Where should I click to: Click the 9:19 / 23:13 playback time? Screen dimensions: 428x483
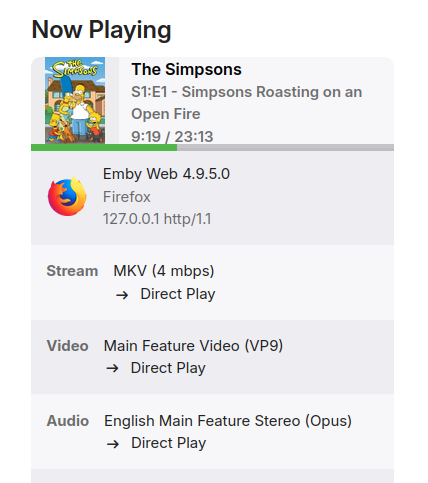172,137
